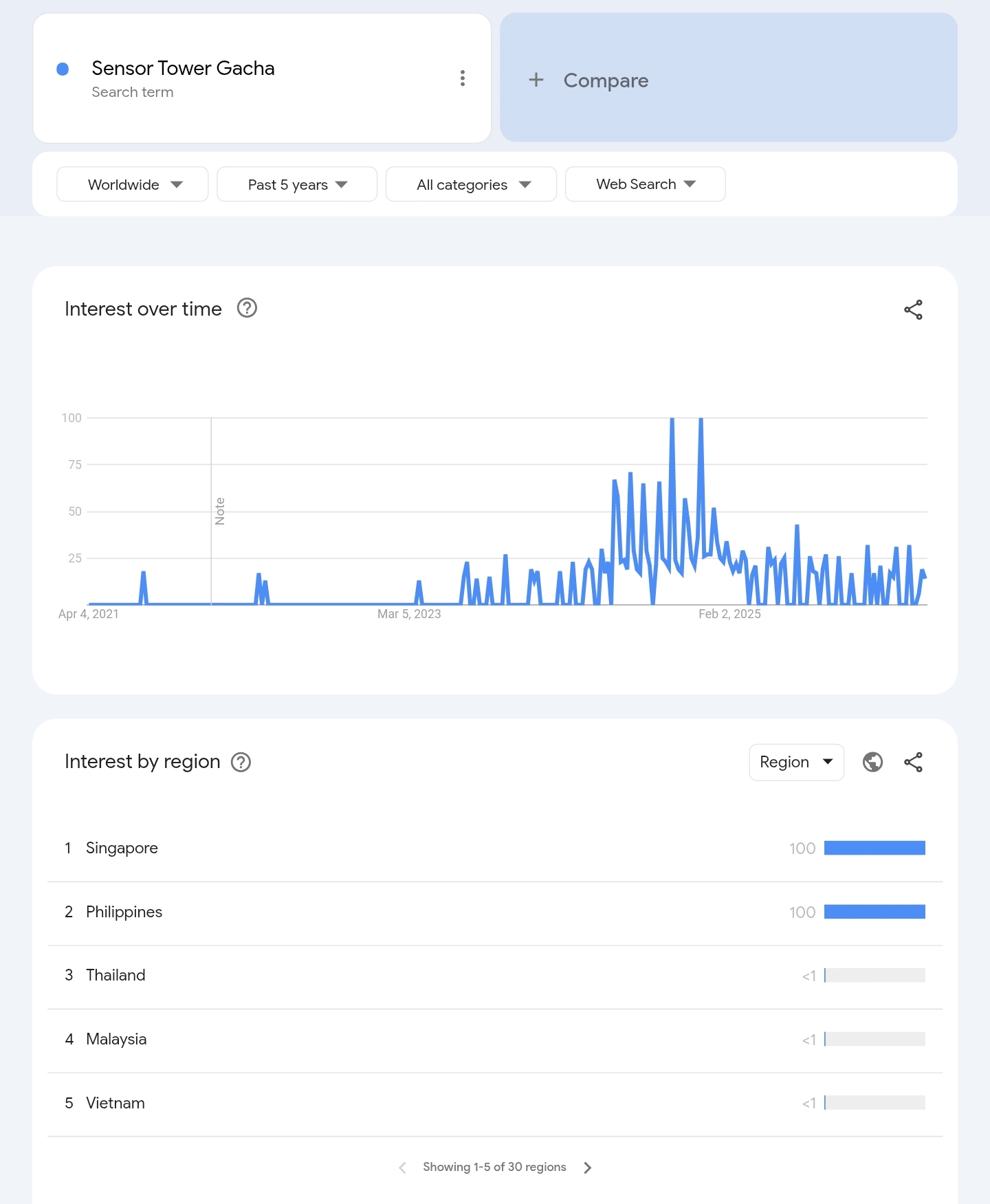Open the All categories dropdown
The height and width of the screenshot is (1204, 990).
(x=471, y=184)
